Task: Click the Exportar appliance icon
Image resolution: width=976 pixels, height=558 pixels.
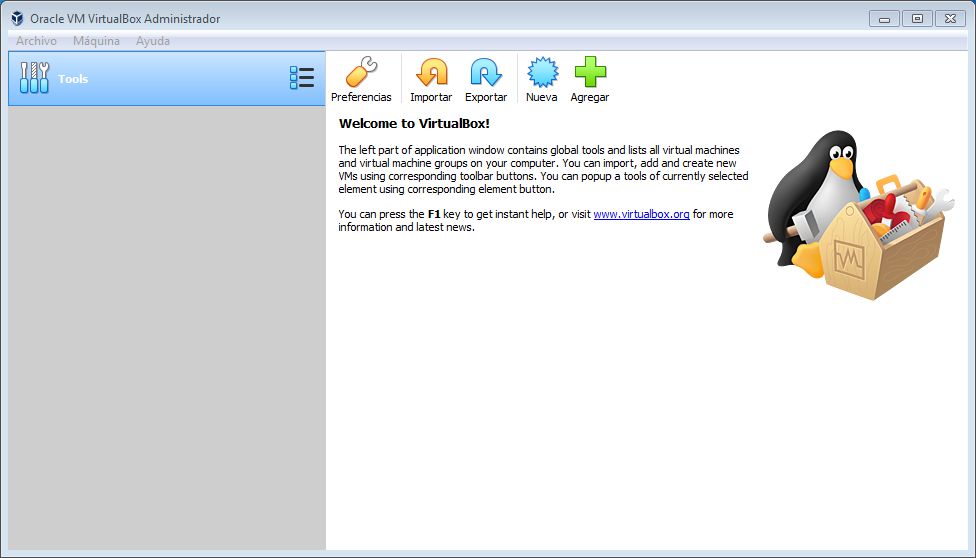Action: 486,73
